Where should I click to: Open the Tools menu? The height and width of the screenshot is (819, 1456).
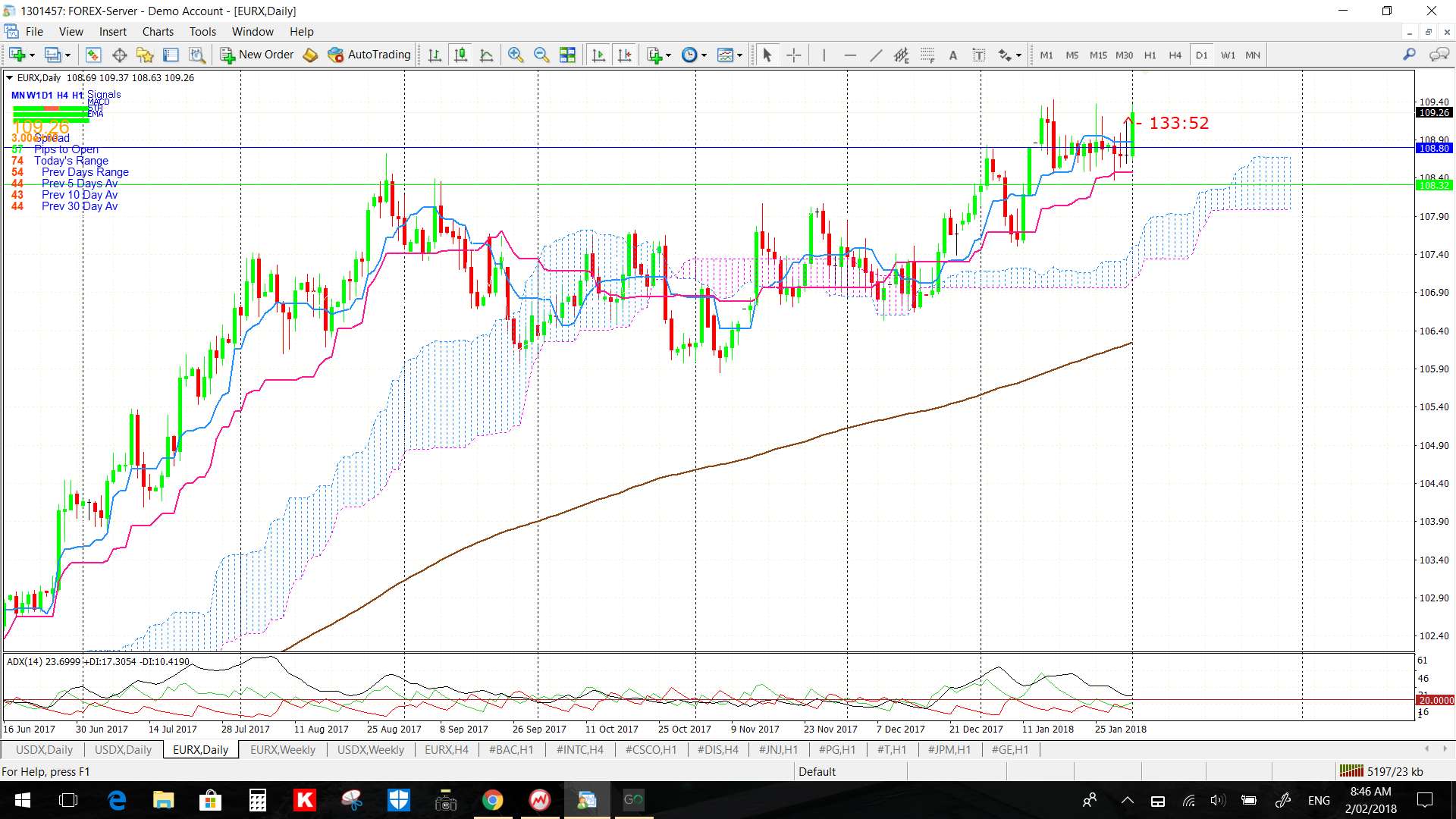202,31
